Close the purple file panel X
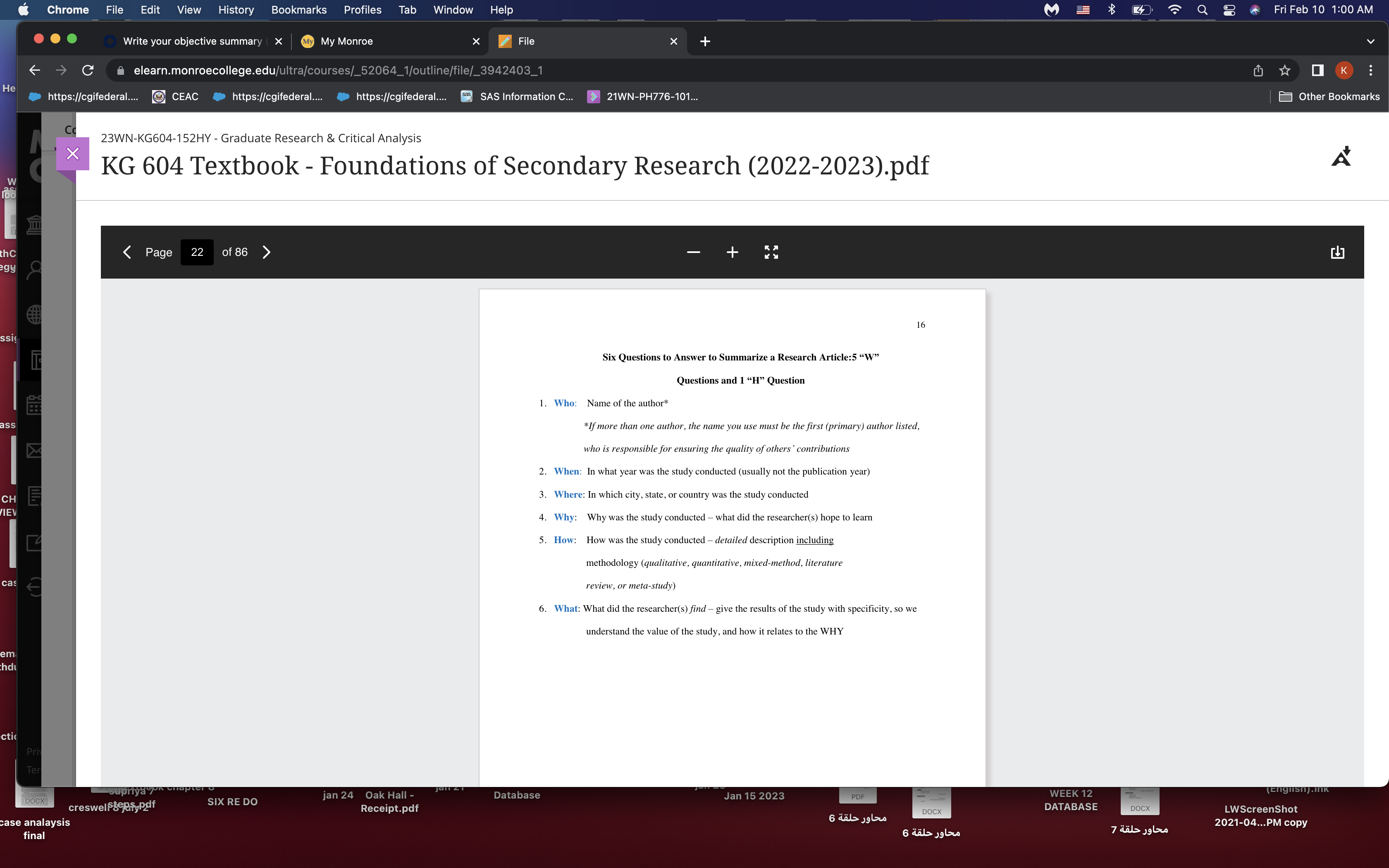Screen dimensions: 1389x868 pos(73,154)
